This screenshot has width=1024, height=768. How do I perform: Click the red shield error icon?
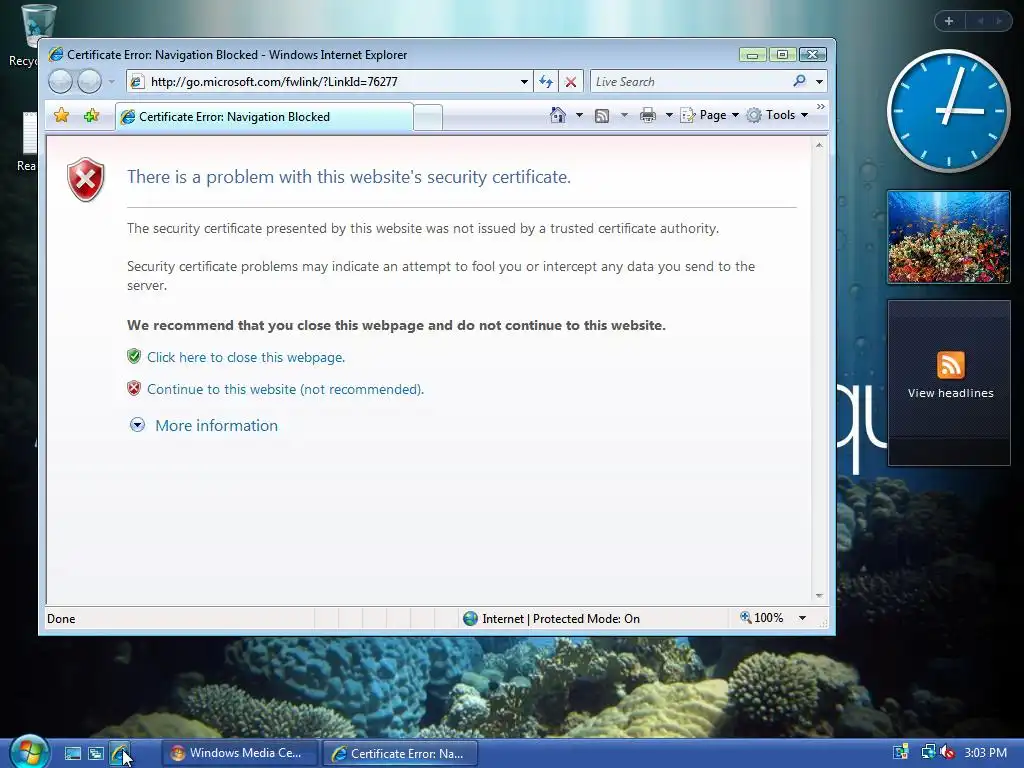click(x=86, y=179)
